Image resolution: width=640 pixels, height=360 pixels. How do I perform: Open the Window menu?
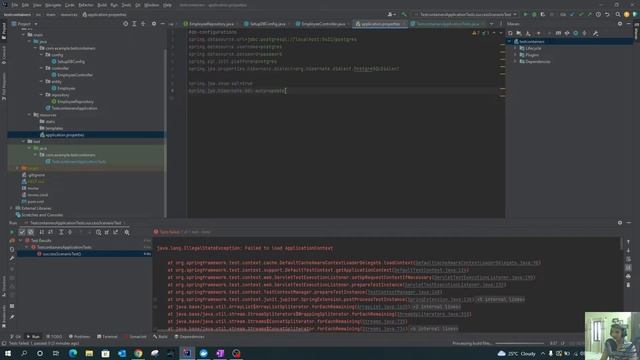[x=151, y=5]
